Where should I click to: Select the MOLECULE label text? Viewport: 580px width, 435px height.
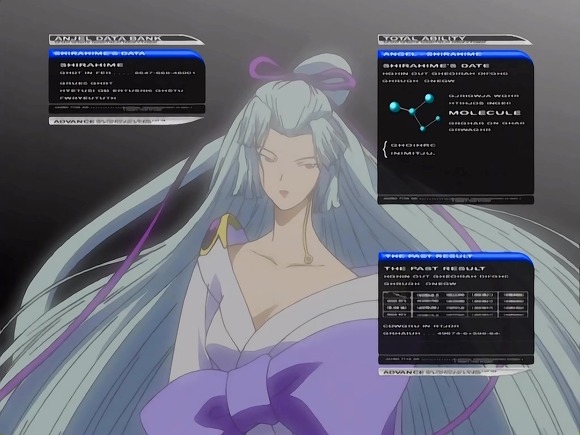click(485, 113)
